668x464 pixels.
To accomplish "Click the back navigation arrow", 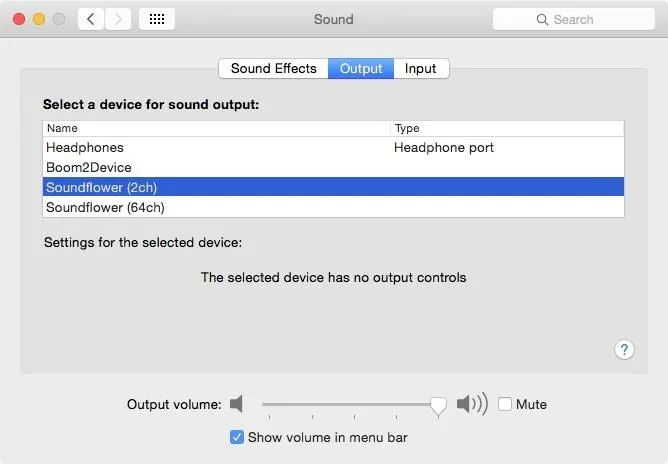I will coord(91,19).
